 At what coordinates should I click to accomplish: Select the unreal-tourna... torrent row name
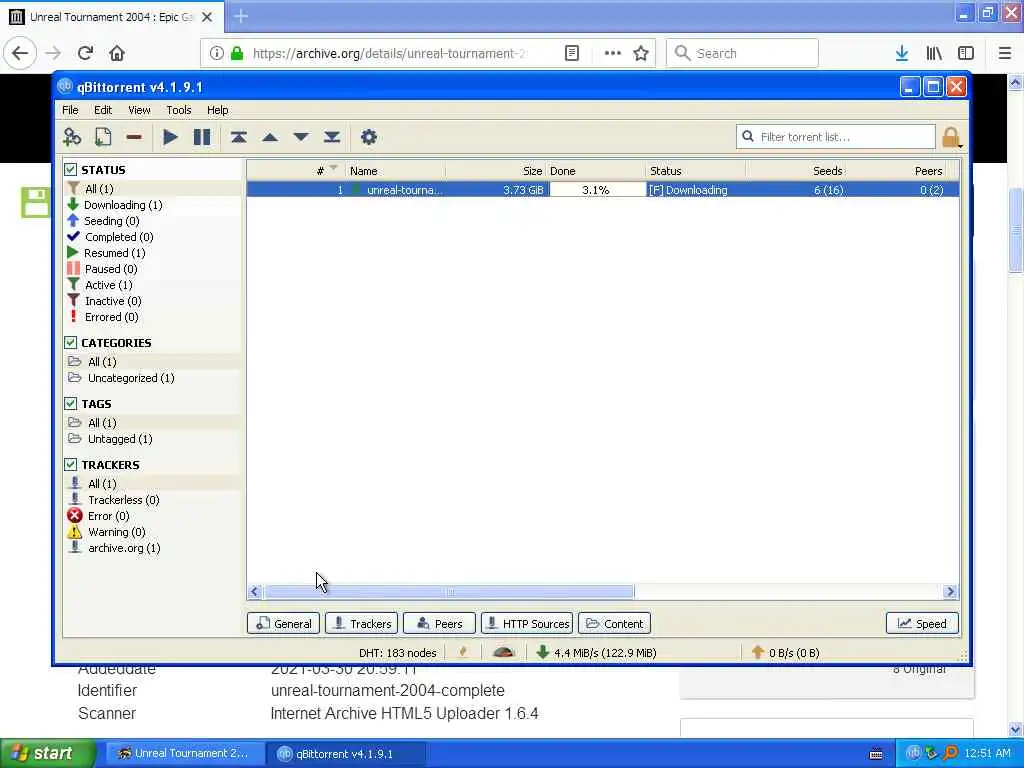404,190
